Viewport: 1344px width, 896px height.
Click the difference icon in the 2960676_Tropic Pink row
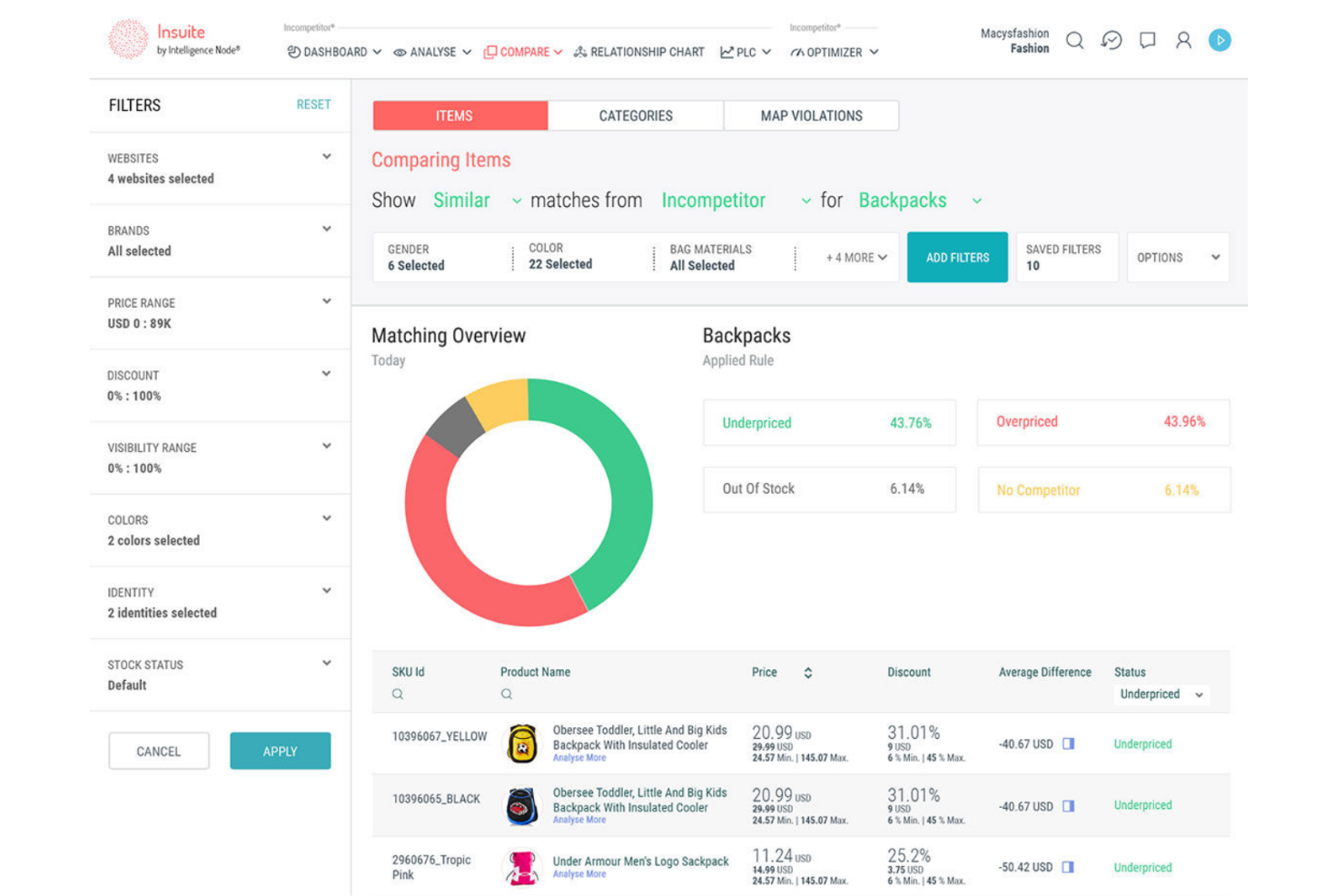(x=1069, y=867)
